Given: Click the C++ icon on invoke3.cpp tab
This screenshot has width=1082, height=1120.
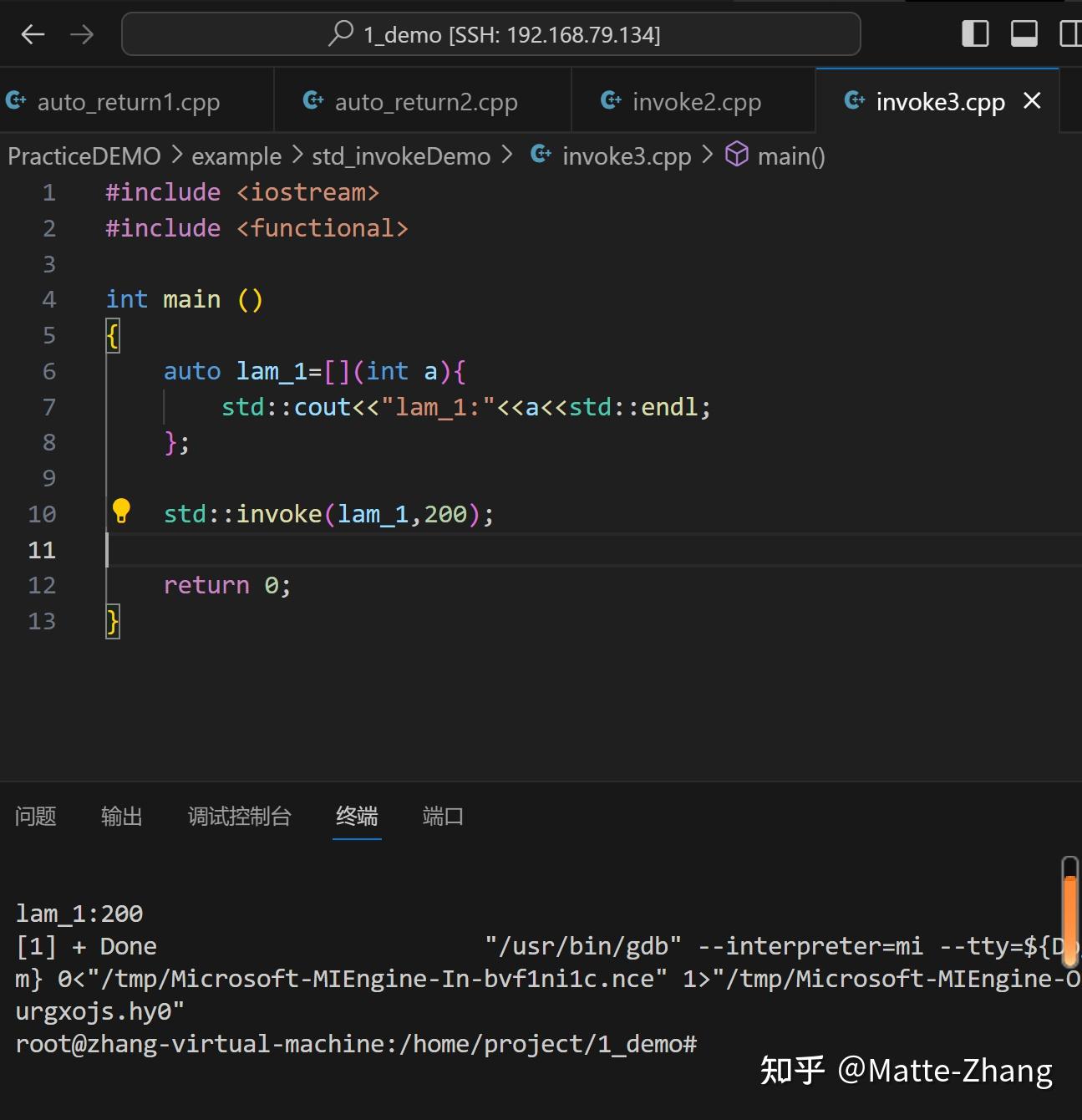Looking at the screenshot, I should (x=854, y=100).
